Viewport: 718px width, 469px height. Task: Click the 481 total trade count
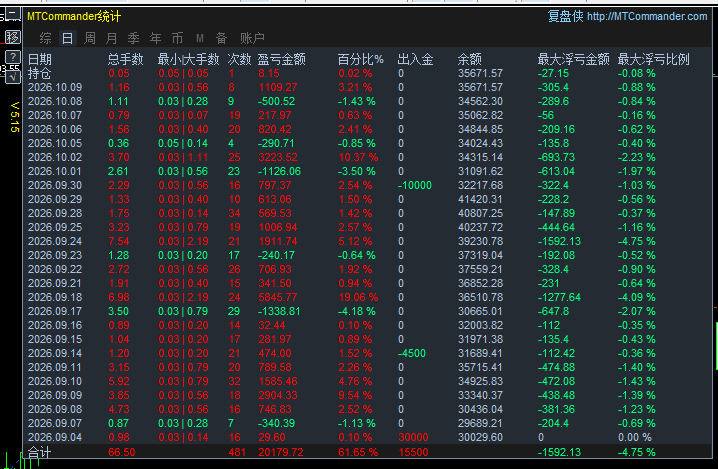pyautogui.click(x=237, y=452)
